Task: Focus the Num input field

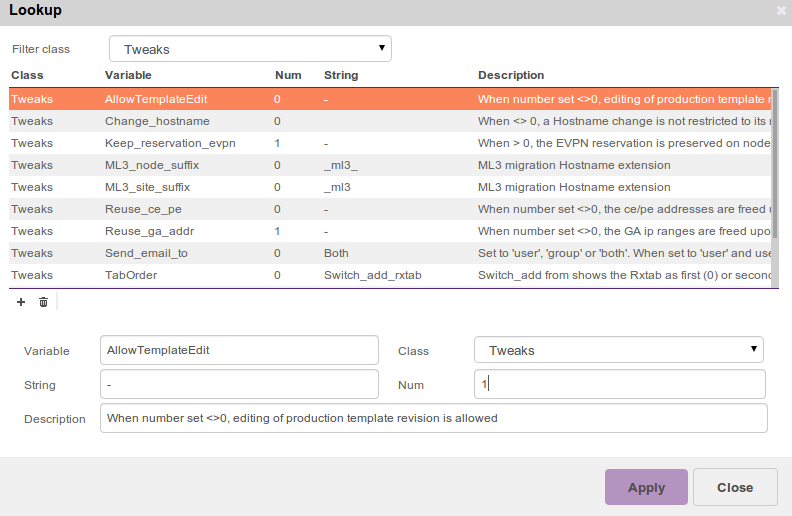Action: pos(619,385)
